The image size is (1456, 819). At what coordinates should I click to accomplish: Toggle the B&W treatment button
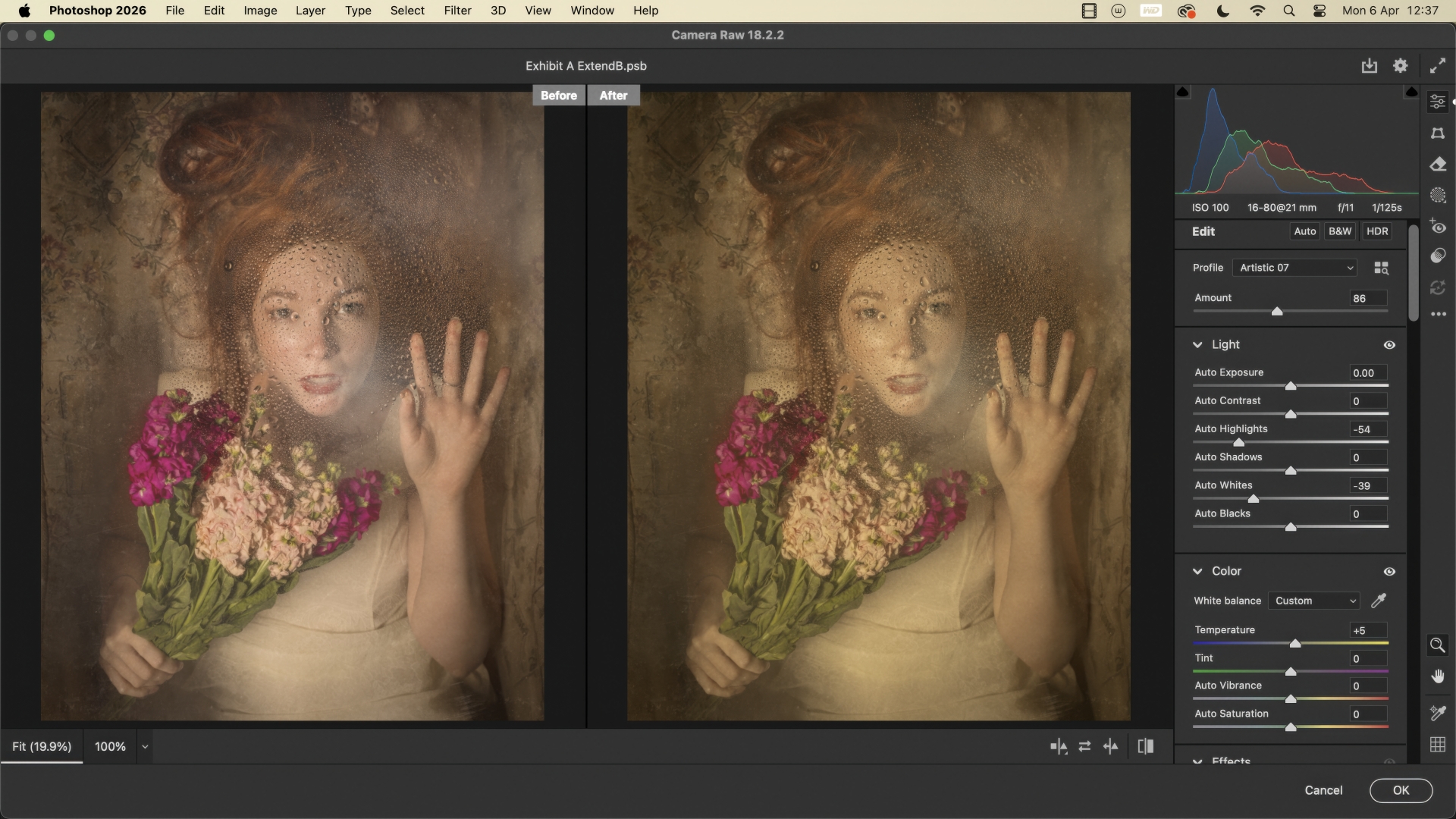(x=1339, y=232)
